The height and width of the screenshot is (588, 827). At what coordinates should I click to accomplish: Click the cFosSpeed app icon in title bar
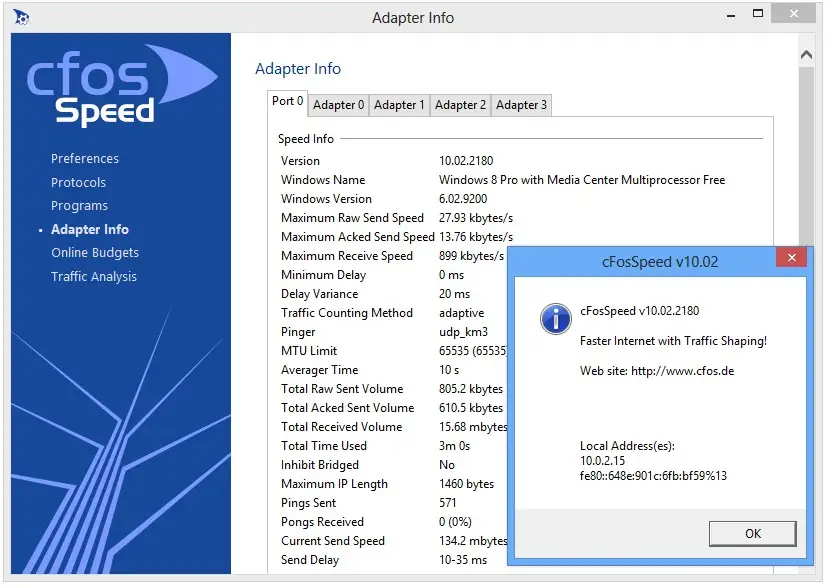click(x=21, y=17)
